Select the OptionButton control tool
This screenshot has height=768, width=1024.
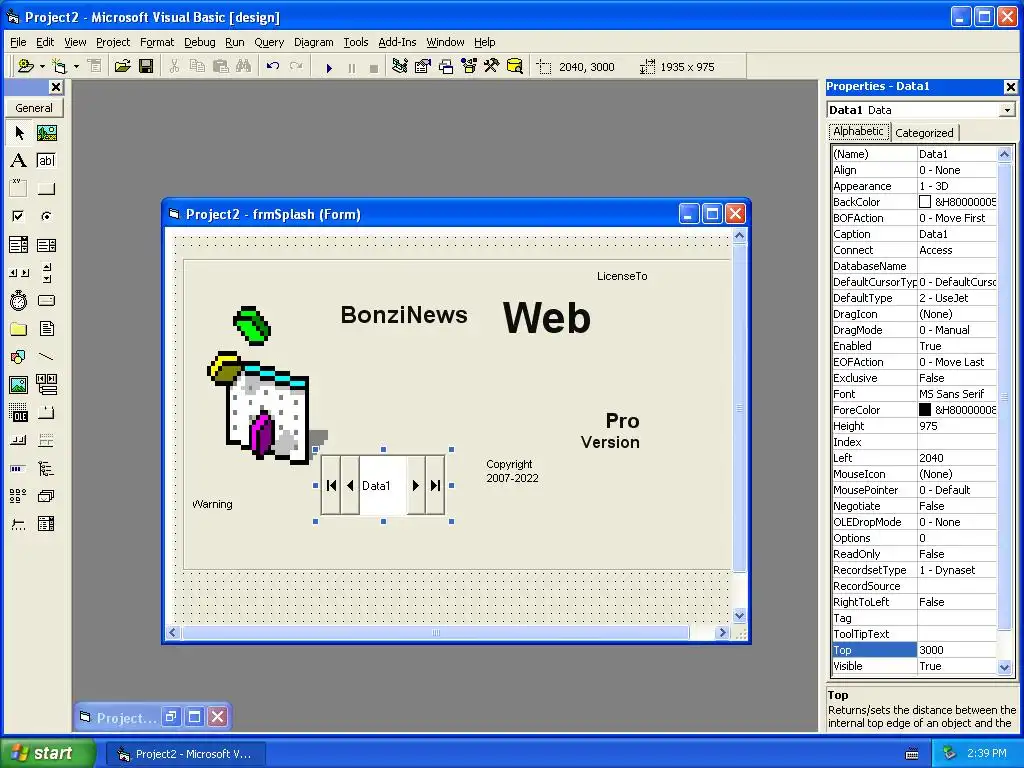click(x=46, y=216)
